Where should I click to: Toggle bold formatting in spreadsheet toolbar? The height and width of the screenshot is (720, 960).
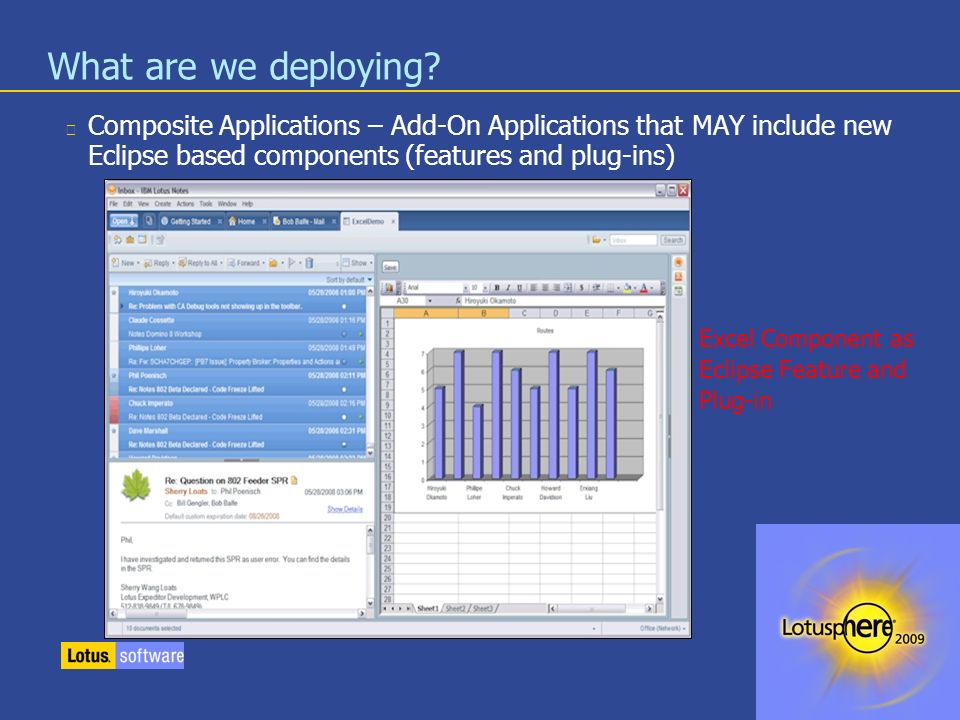click(x=497, y=288)
